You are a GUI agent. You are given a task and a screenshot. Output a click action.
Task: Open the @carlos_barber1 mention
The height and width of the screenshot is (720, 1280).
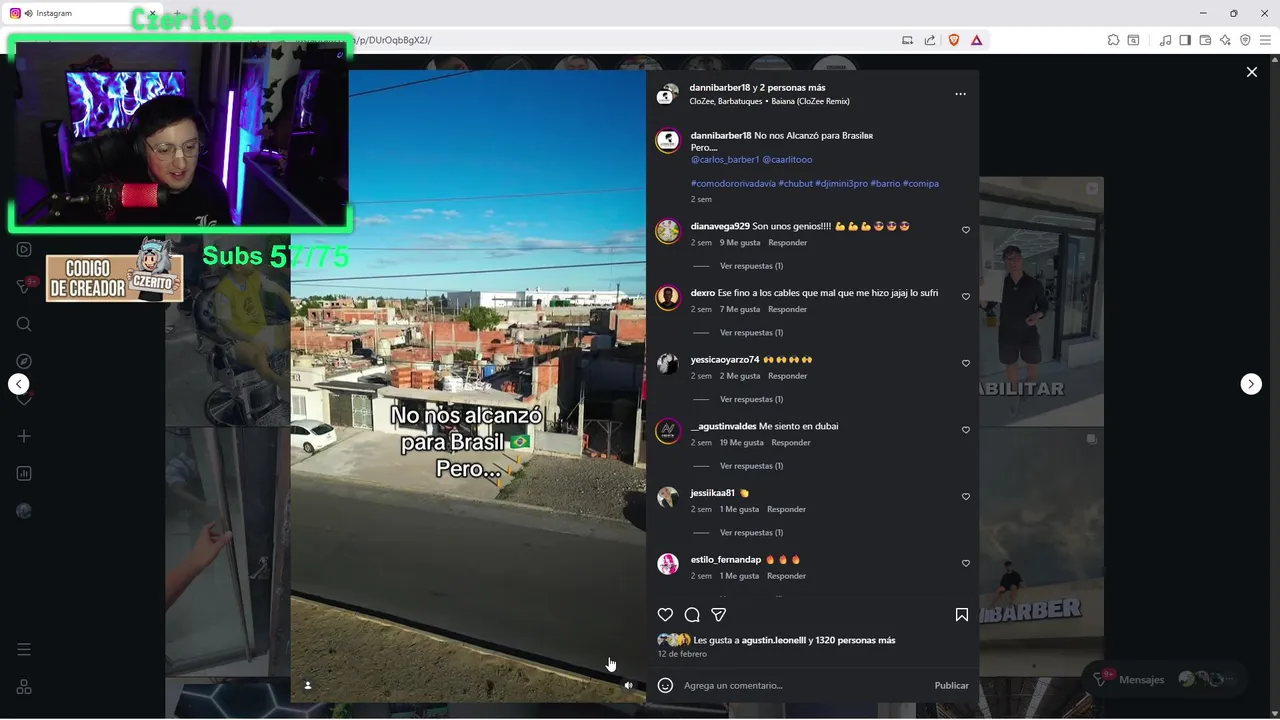[x=725, y=160]
